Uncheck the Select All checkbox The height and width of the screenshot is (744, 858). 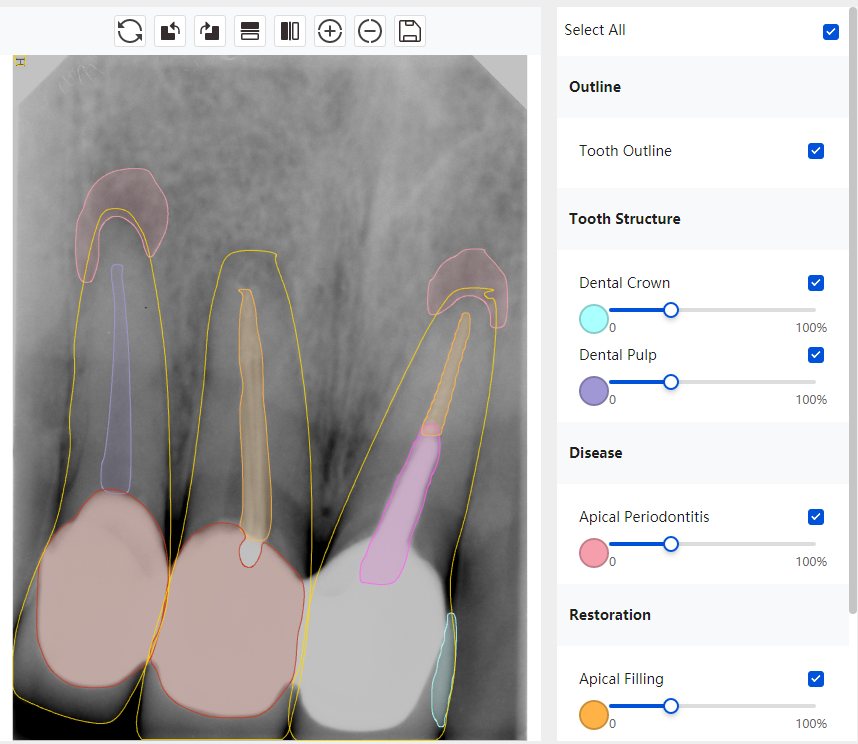(831, 31)
